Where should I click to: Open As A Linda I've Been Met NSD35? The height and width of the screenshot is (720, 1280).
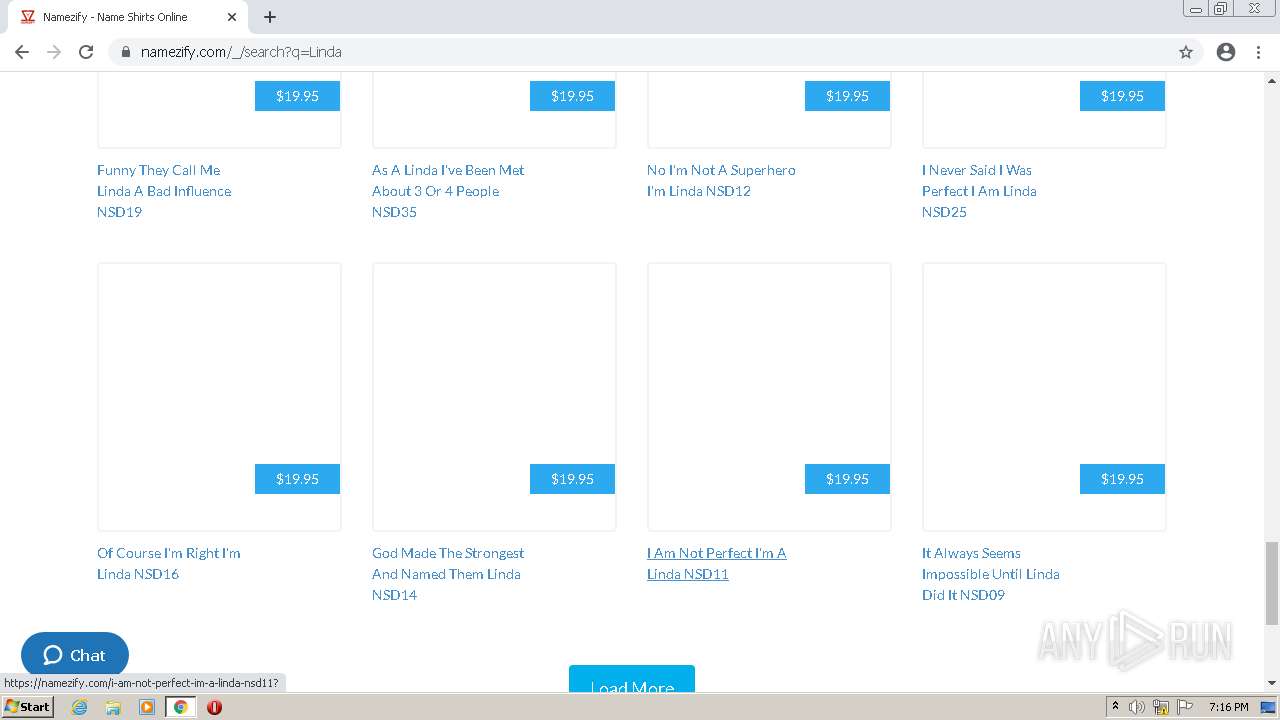click(448, 191)
